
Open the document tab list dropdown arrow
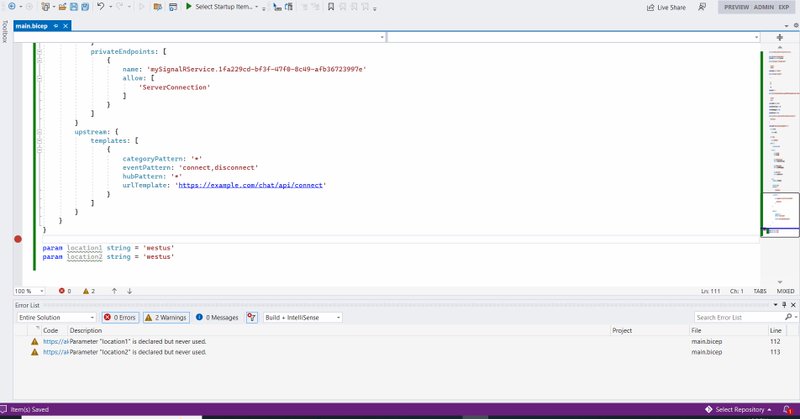786,26
